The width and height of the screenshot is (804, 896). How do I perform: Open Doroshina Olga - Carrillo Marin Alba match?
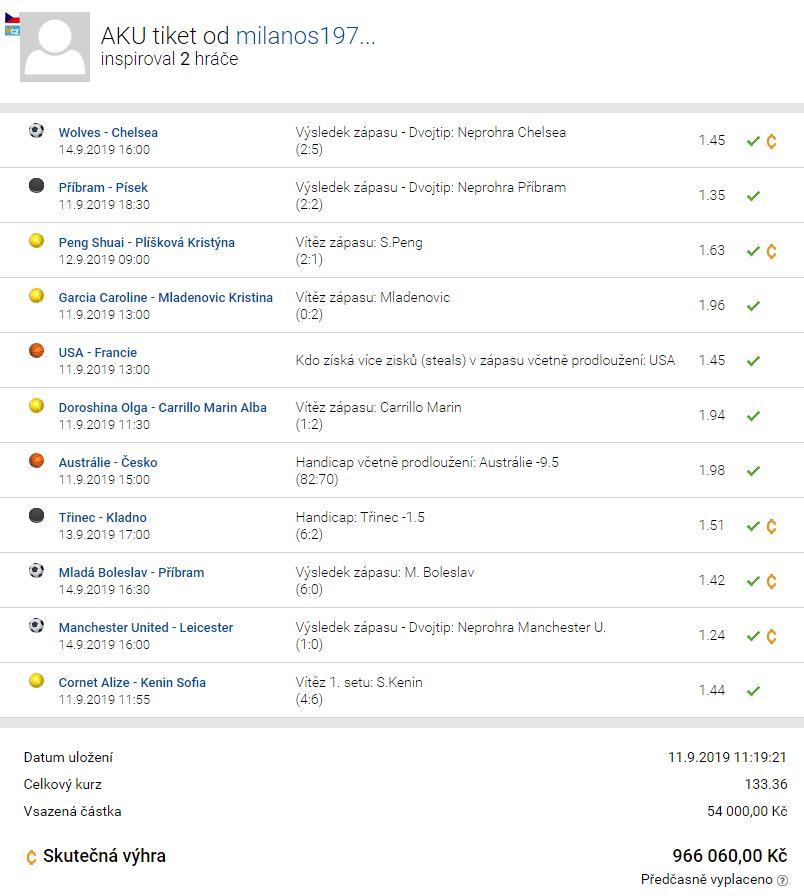(163, 407)
